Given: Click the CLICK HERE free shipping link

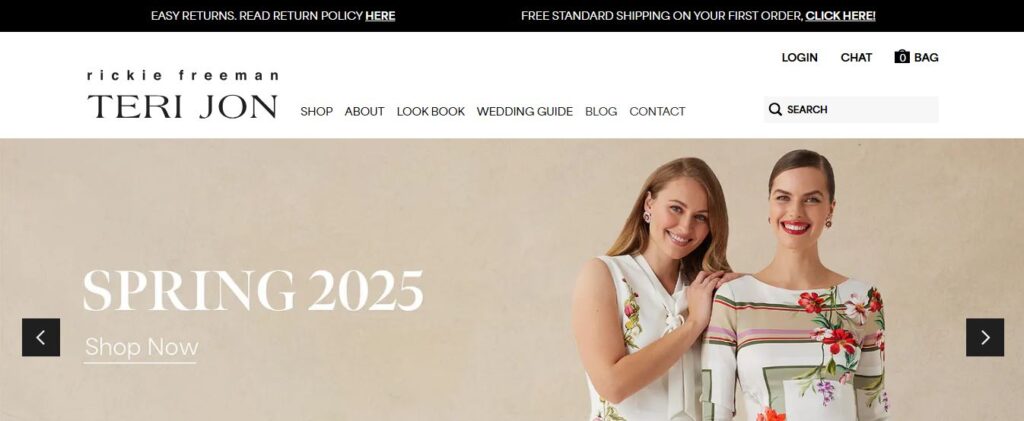Looking at the screenshot, I should [840, 16].
